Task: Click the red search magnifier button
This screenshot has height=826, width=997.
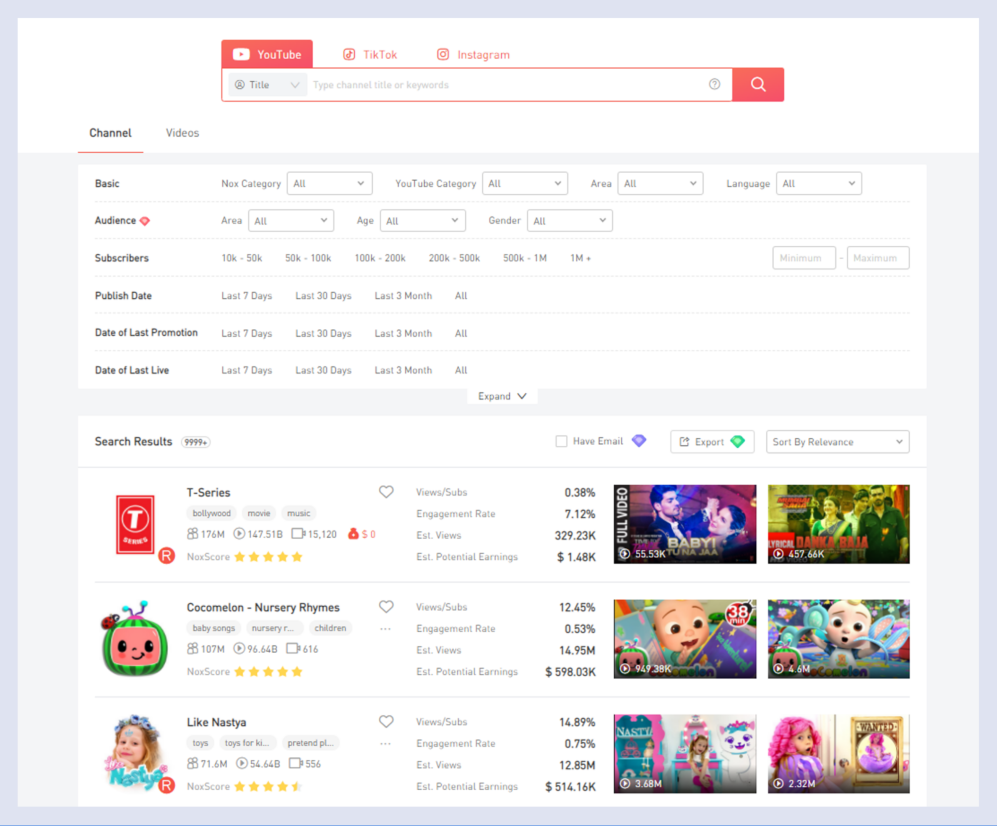Action: click(x=758, y=85)
